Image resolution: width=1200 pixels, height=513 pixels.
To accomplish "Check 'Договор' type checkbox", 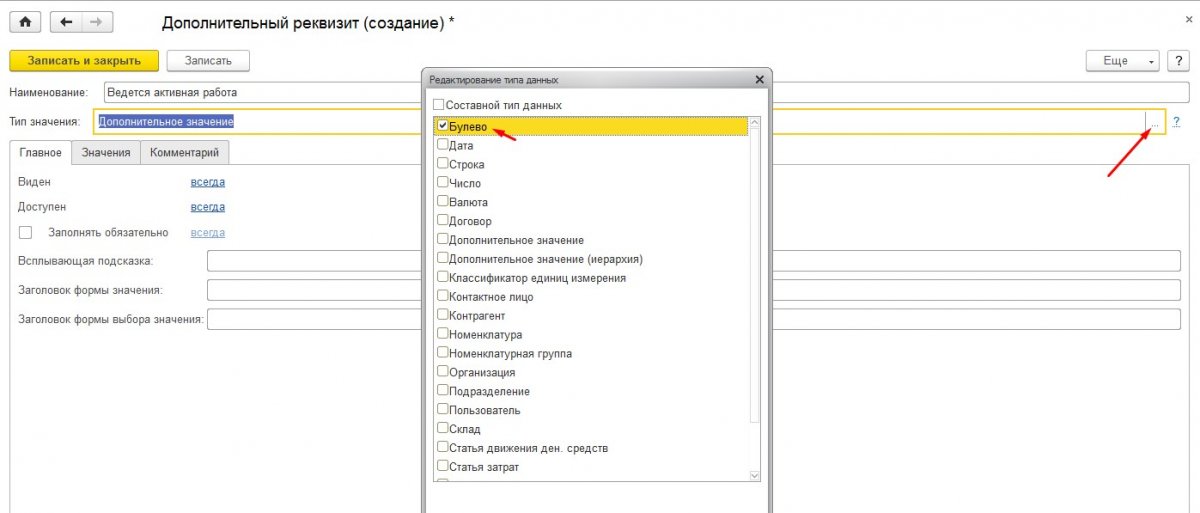I will pos(443,221).
